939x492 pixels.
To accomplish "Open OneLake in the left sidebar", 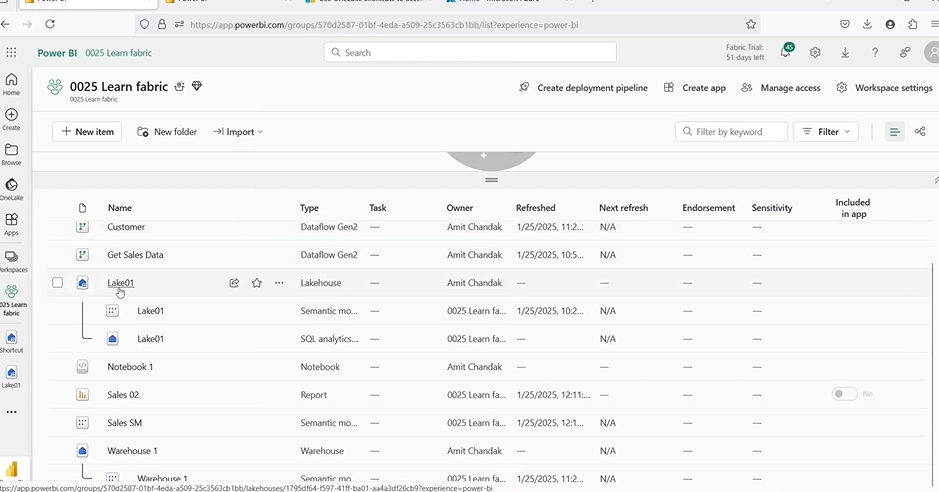I will pyautogui.click(x=11, y=189).
